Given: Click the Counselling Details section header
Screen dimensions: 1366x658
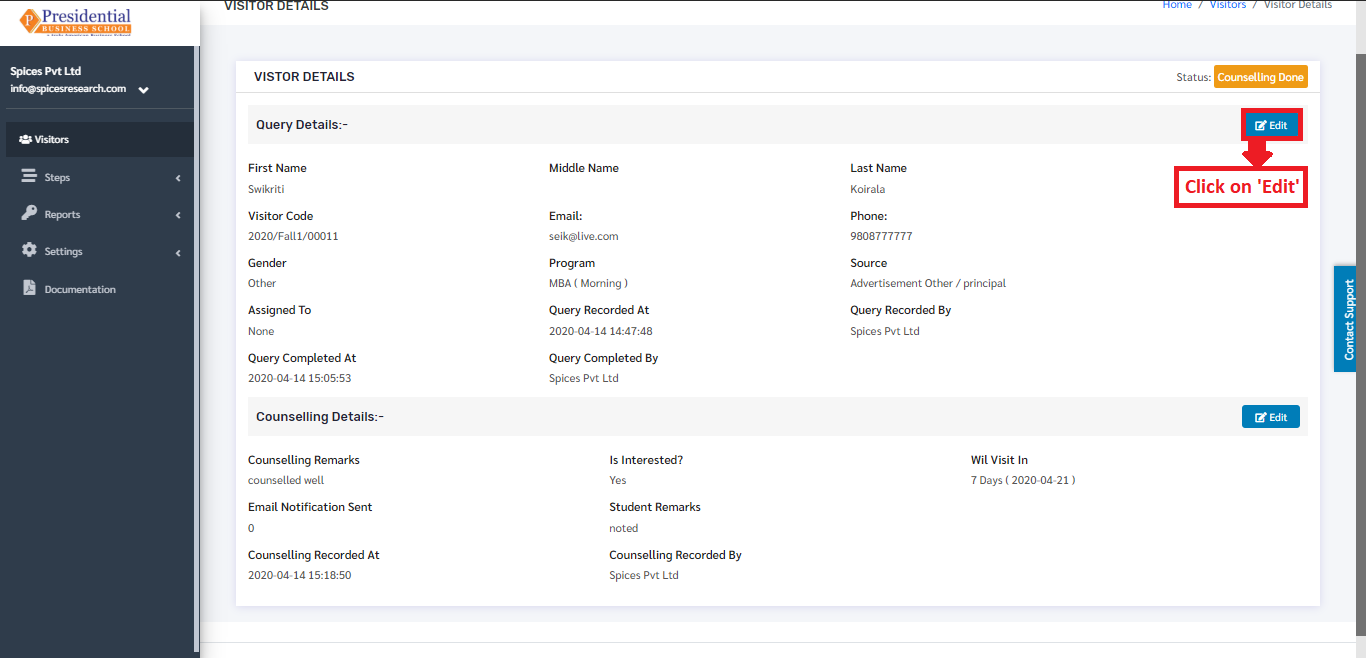Looking at the screenshot, I should point(320,417).
